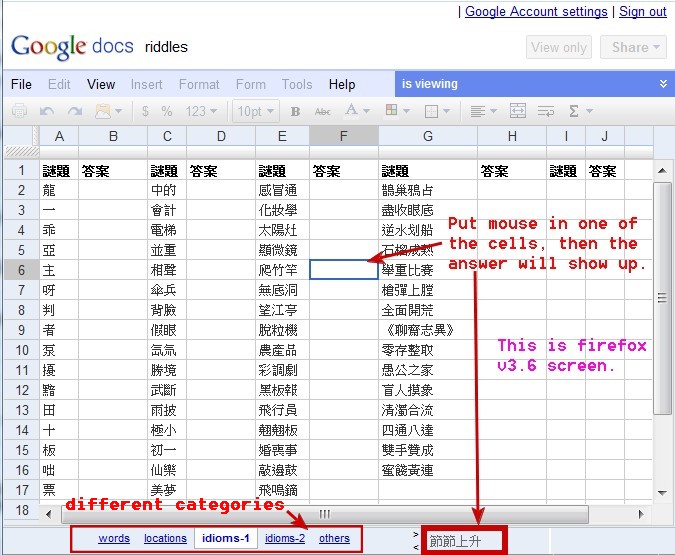Open the Paste clipboard icon menu
The image size is (675, 555).
click(x=108, y=111)
